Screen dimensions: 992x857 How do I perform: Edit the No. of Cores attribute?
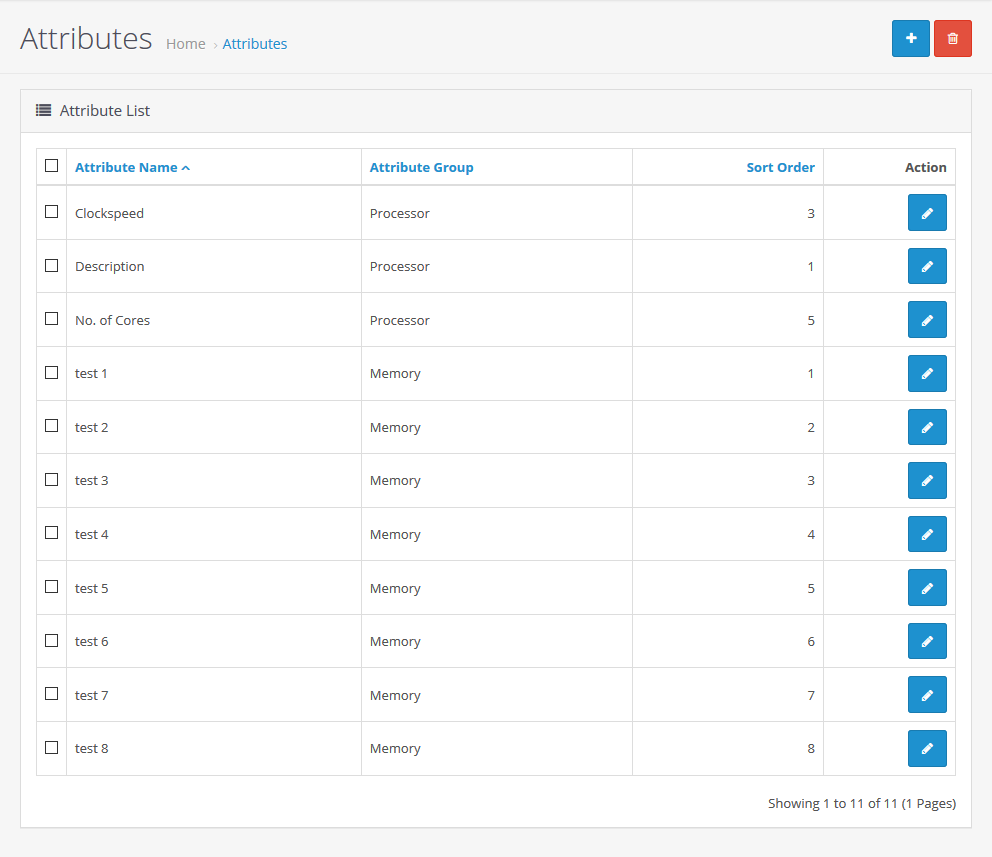pyautogui.click(x=927, y=319)
